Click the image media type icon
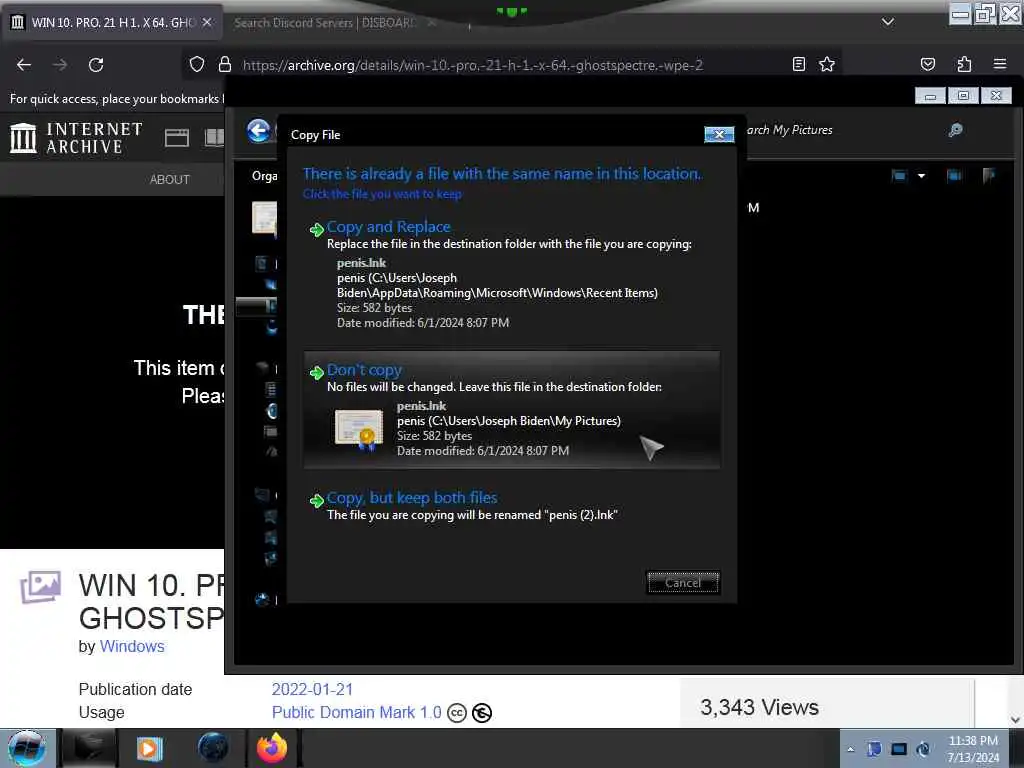 [40, 587]
